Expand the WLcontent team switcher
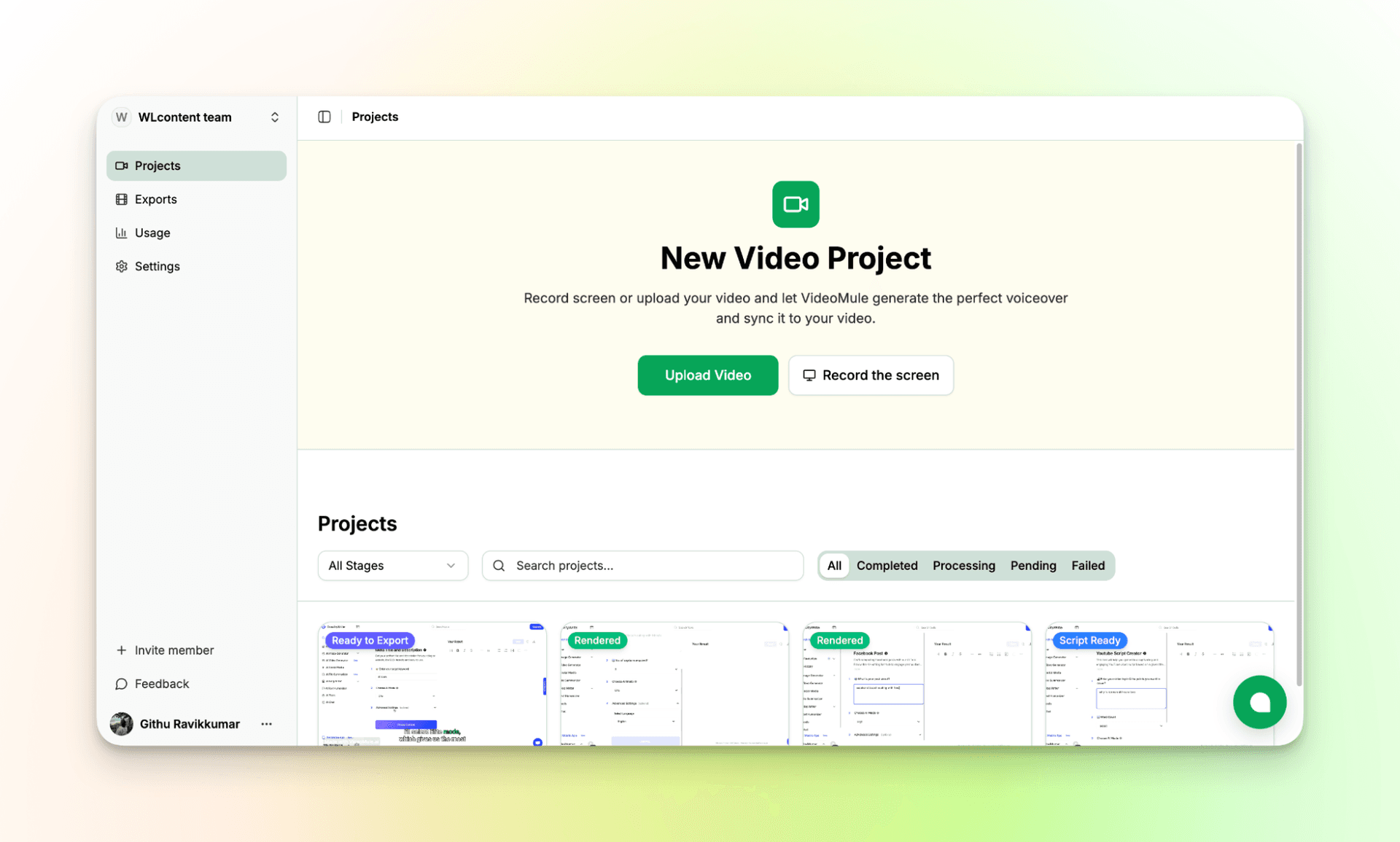 [x=275, y=117]
